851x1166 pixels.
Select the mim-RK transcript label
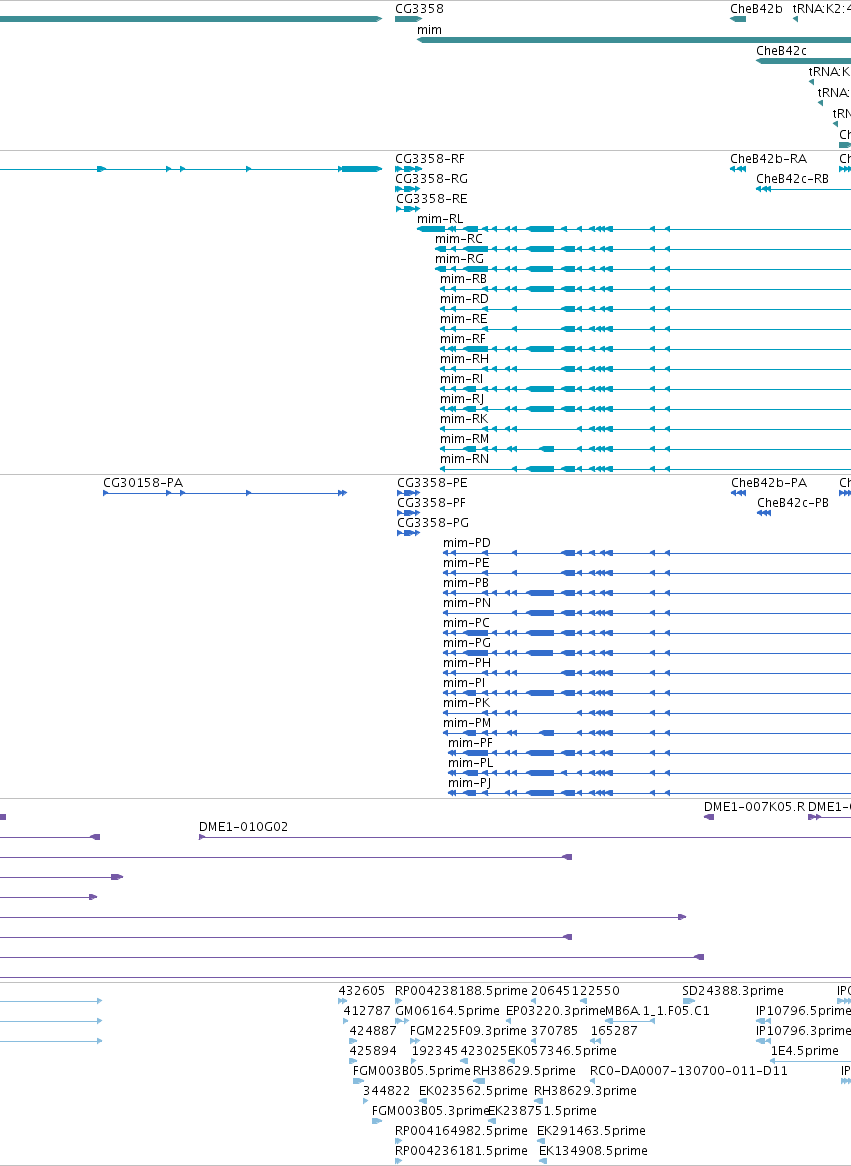click(463, 419)
